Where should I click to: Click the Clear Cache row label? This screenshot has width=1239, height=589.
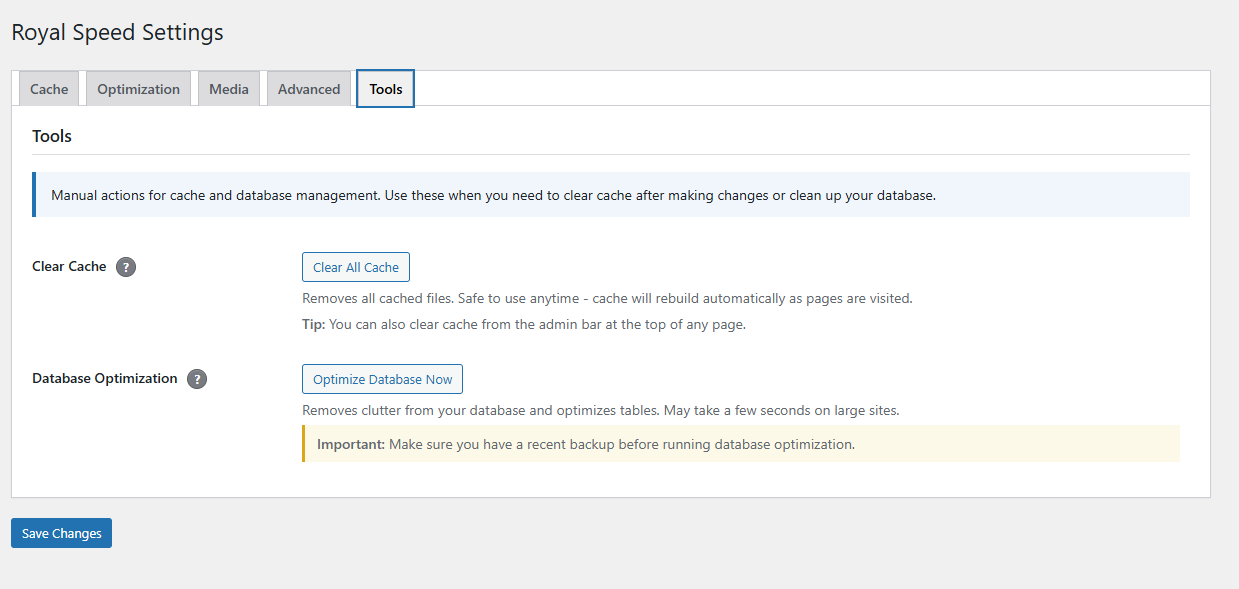pyautogui.click(x=69, y=266)
